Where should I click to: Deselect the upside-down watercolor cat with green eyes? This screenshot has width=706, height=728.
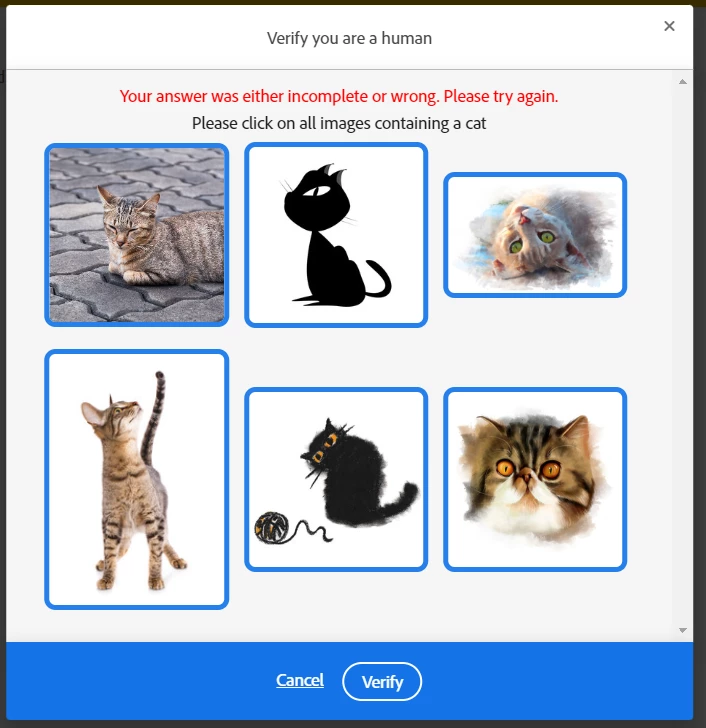coord(535,235)
